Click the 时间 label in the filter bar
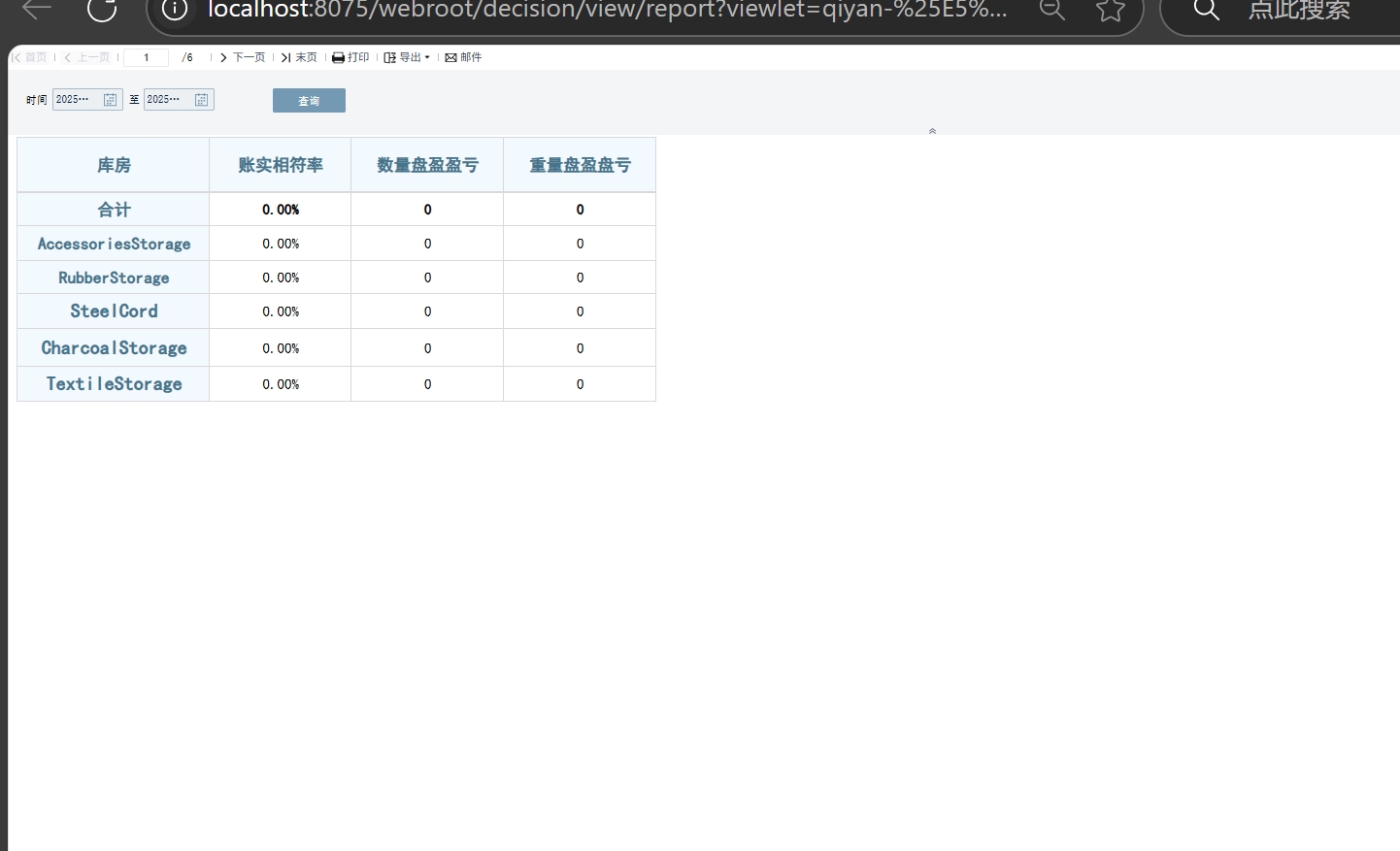The height and width of the screenshot is (851, 1400). [37, 100]
